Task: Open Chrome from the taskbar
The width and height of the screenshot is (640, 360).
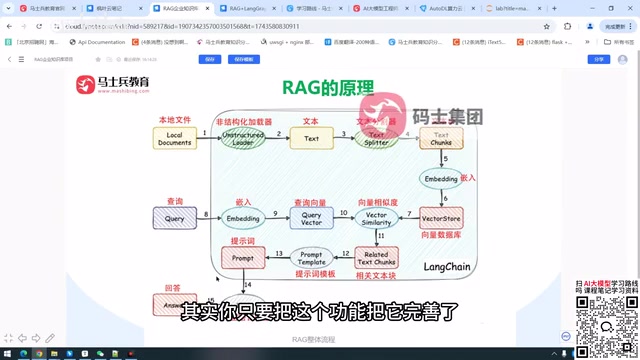Action: (x=39, y=353)
